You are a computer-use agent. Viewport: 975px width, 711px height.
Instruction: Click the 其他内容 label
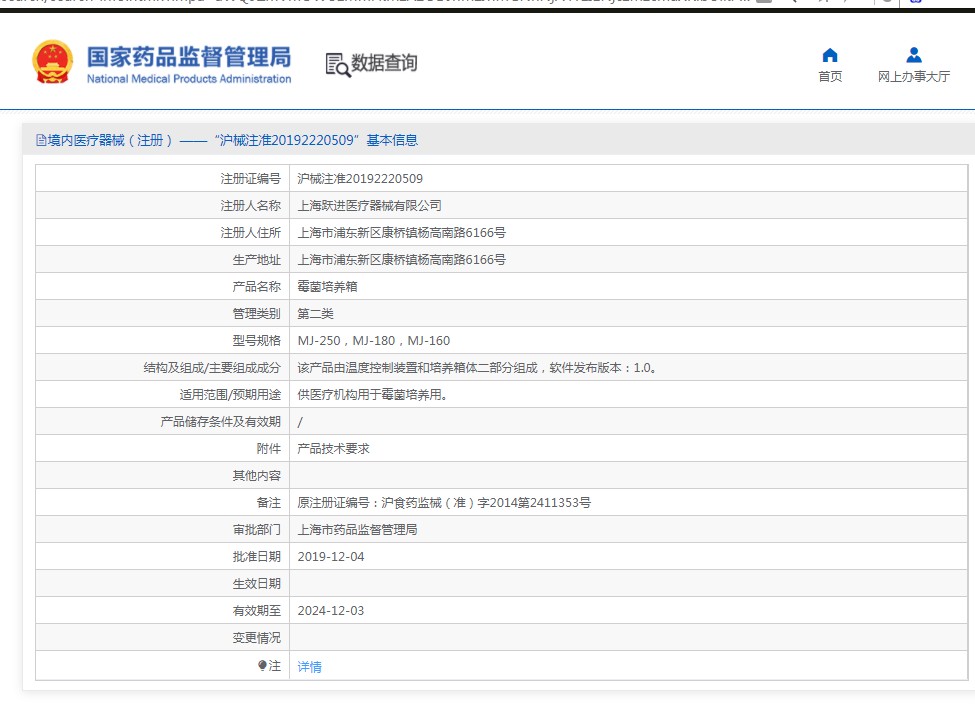click(257, 476)
